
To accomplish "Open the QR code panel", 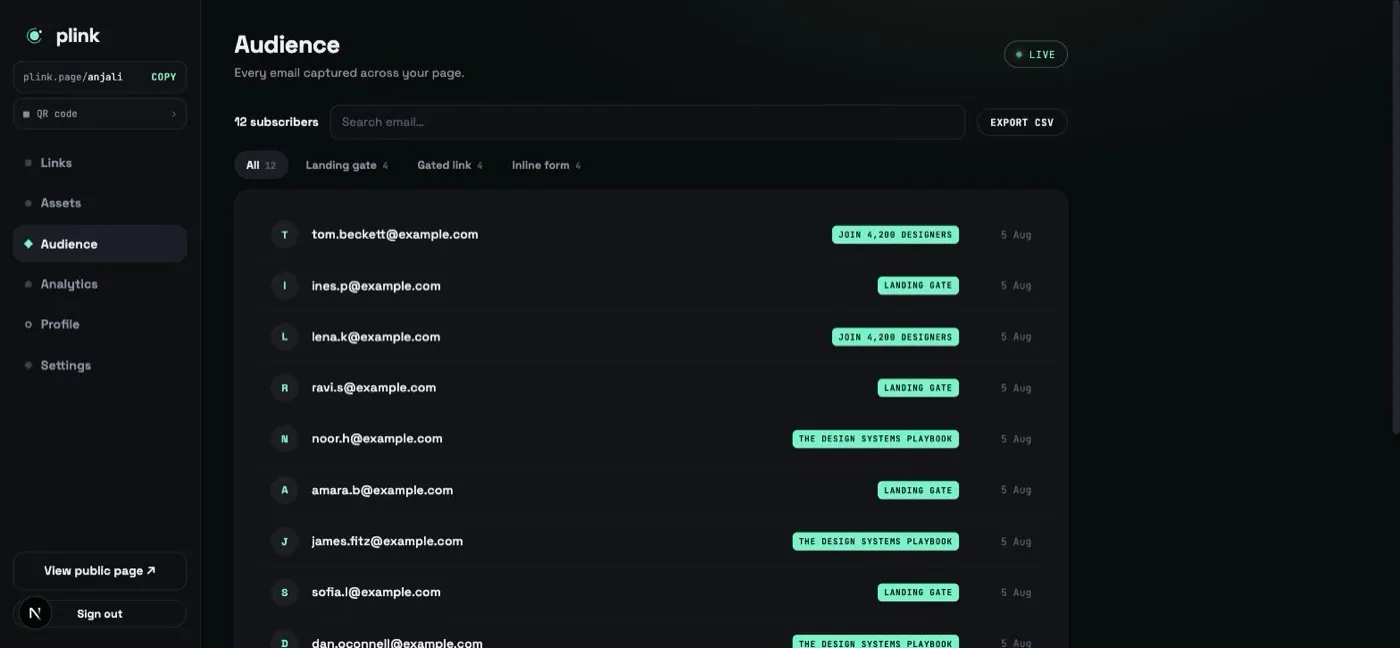I will 100,114.
